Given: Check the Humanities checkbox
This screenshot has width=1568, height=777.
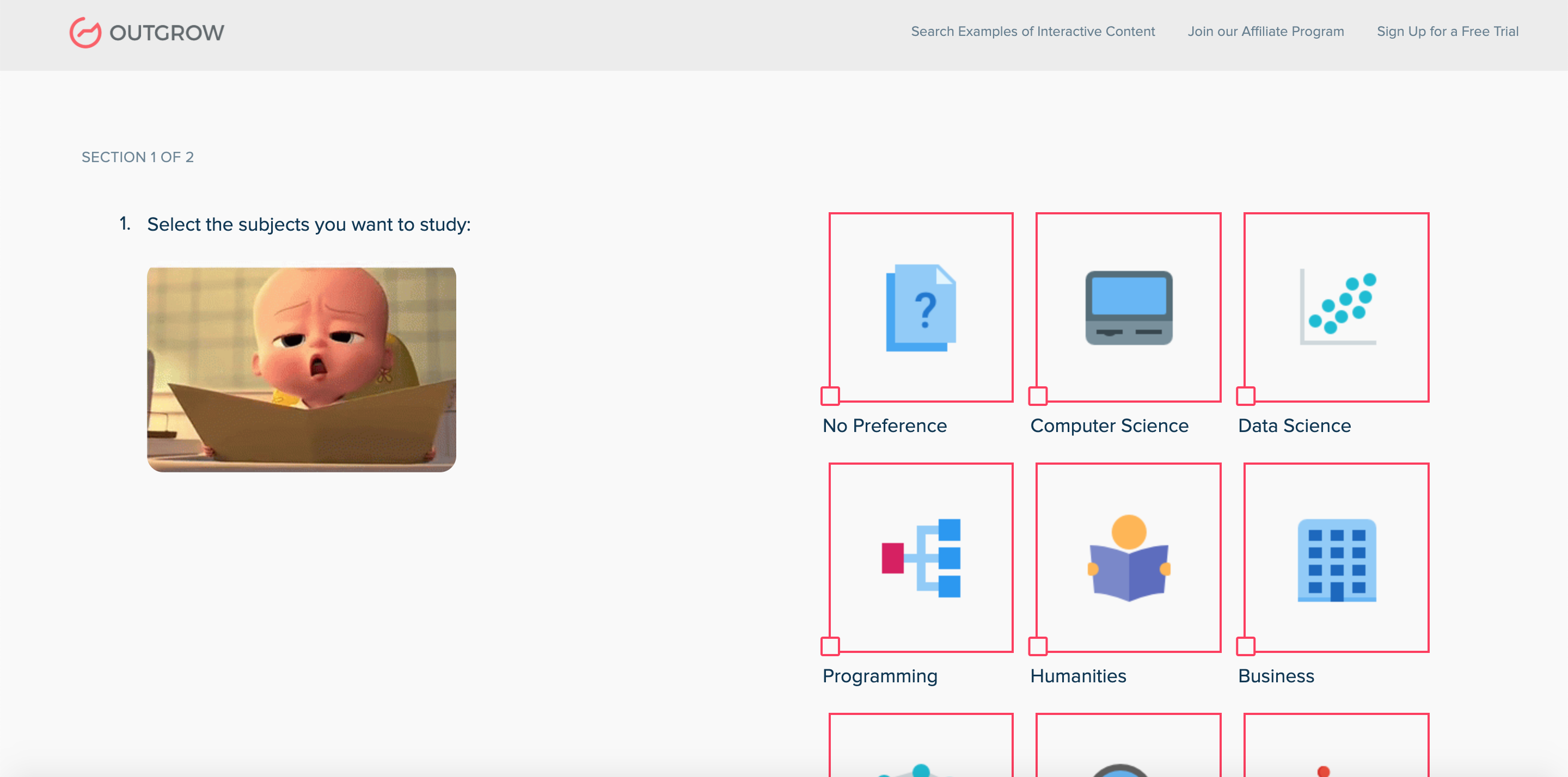Looking at the screenshot, I should coord(1038,646).
